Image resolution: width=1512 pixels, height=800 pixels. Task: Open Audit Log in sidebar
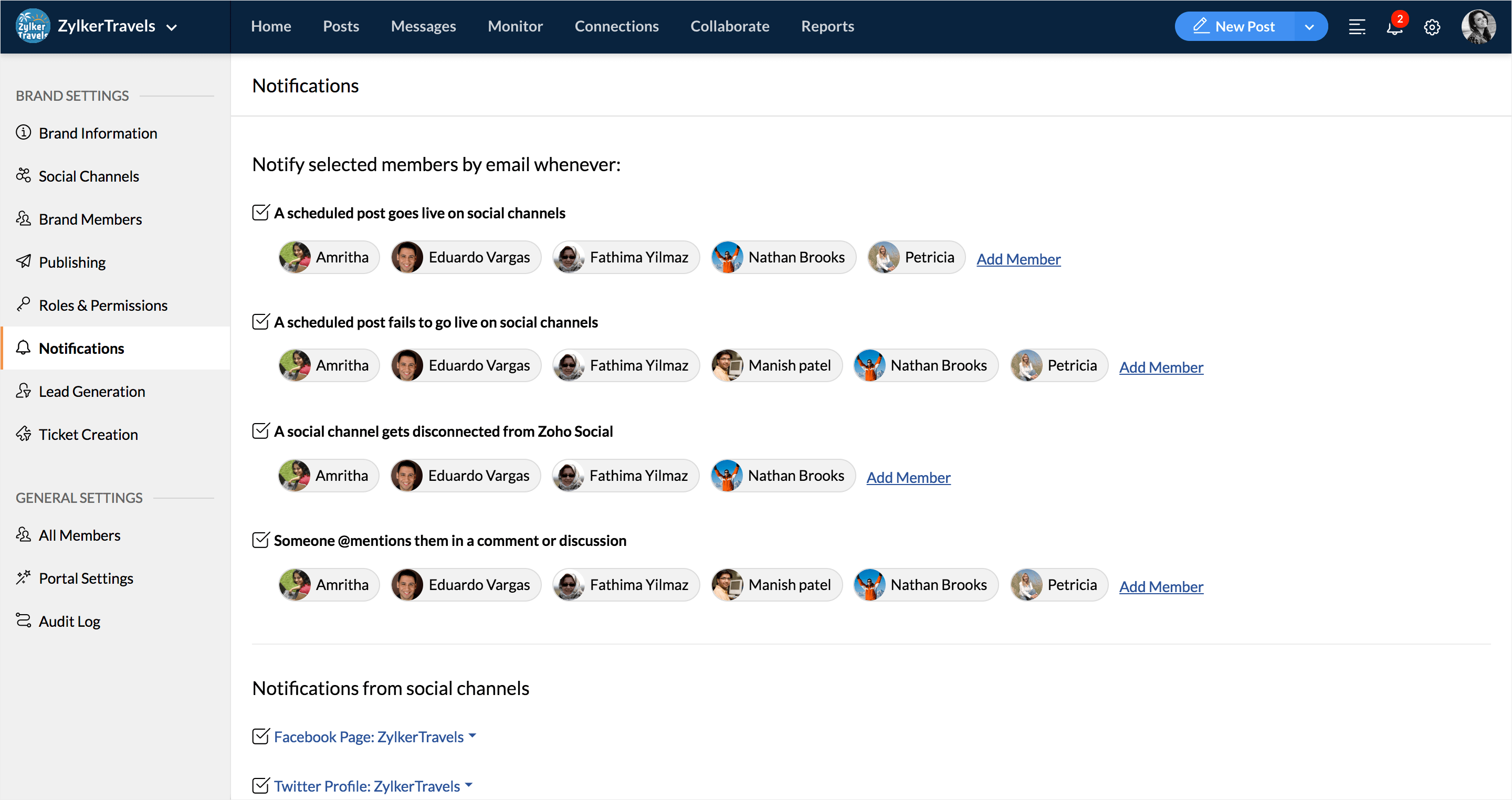point(69,621)
